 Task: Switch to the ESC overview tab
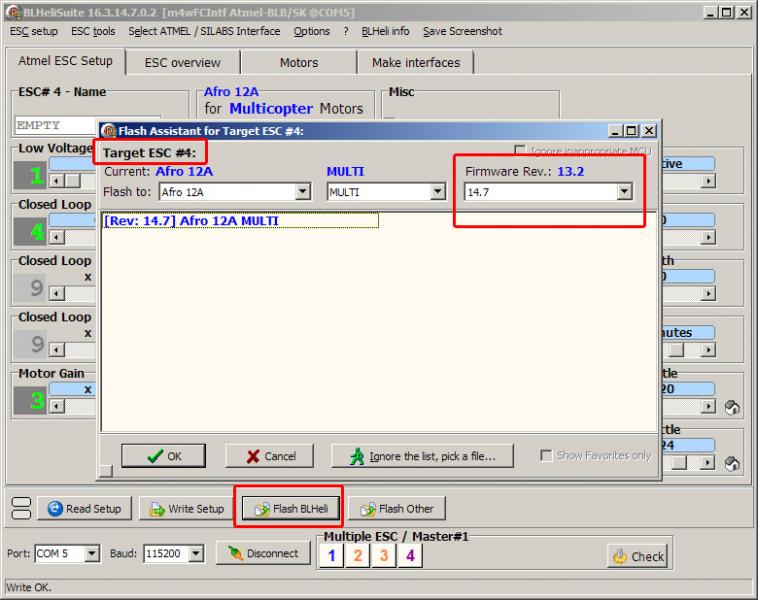tap(182, 62)
